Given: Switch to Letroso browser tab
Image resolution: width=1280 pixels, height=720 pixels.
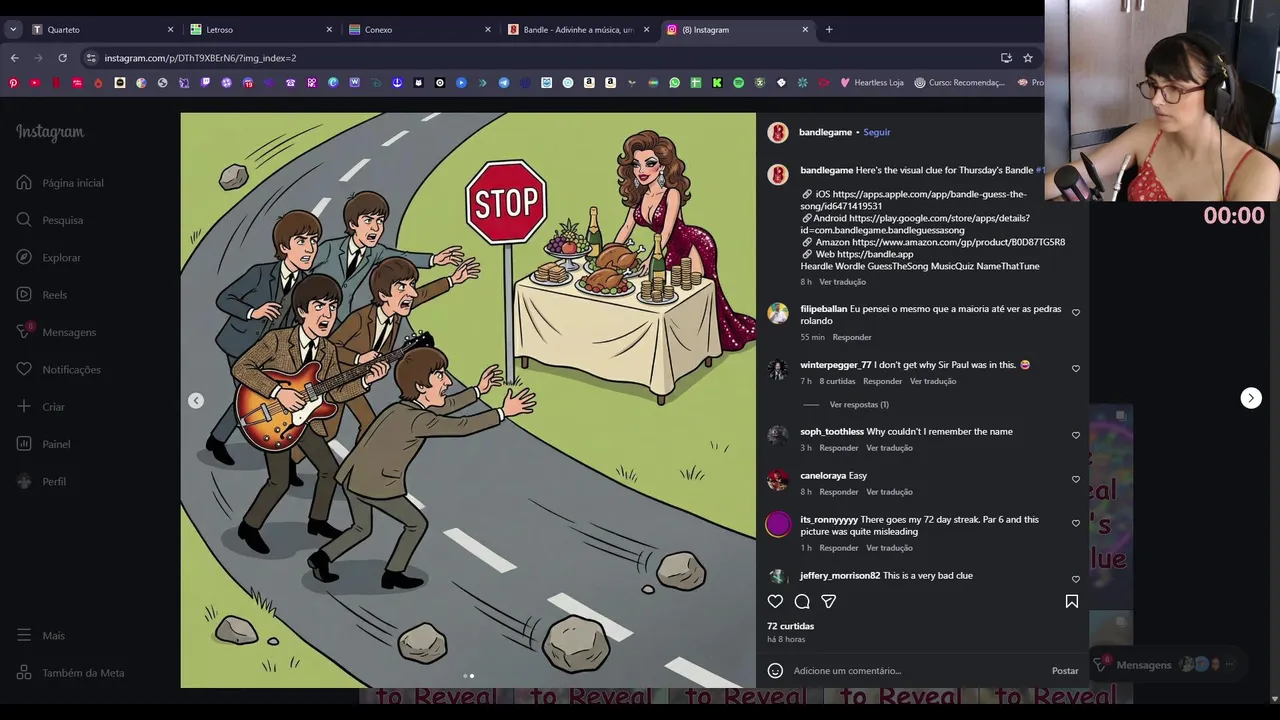Looking at the screenshot, I should point(261,30).
